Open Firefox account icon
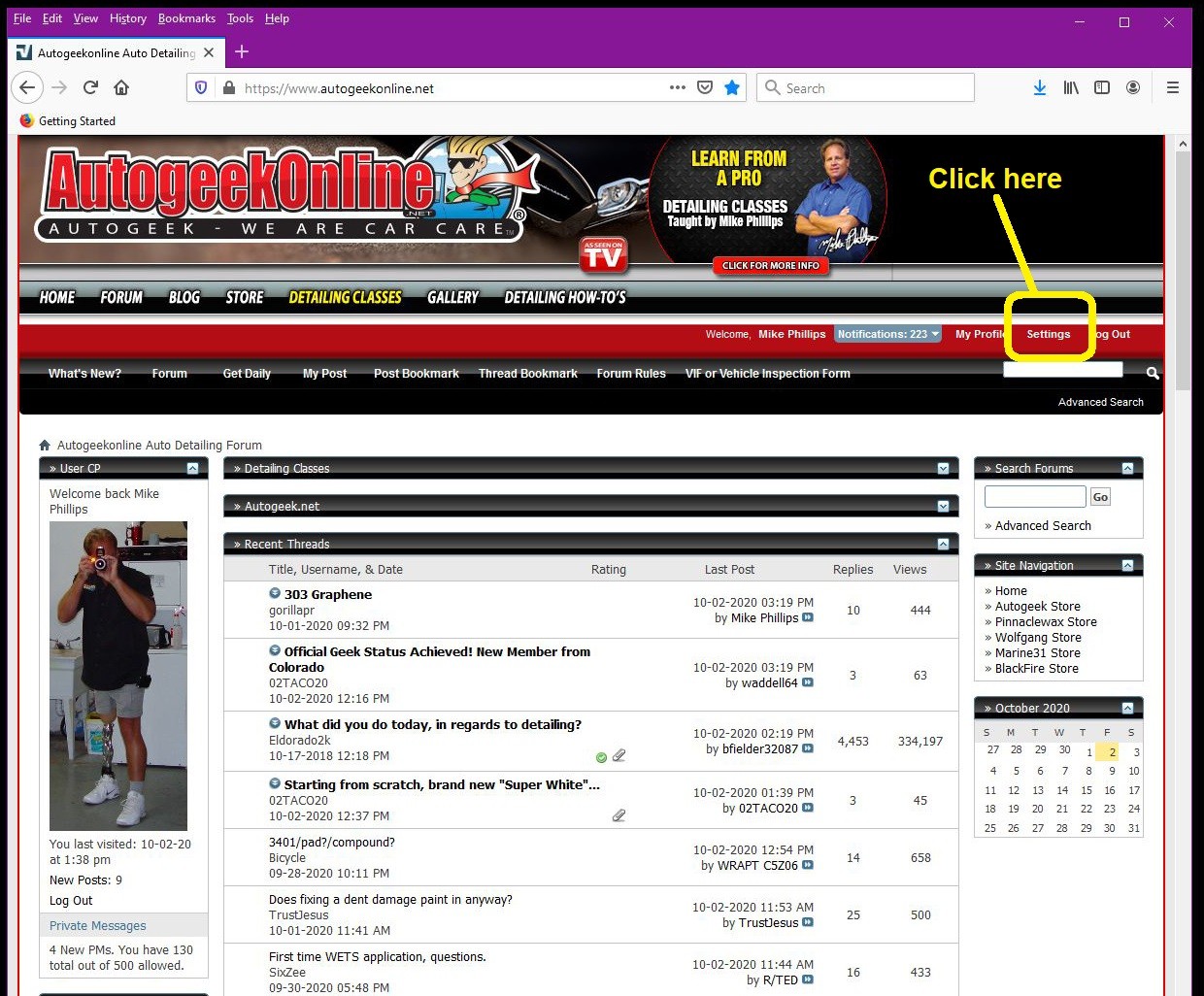This screenshot has height=996, width=1204. tap(1133, 87)
